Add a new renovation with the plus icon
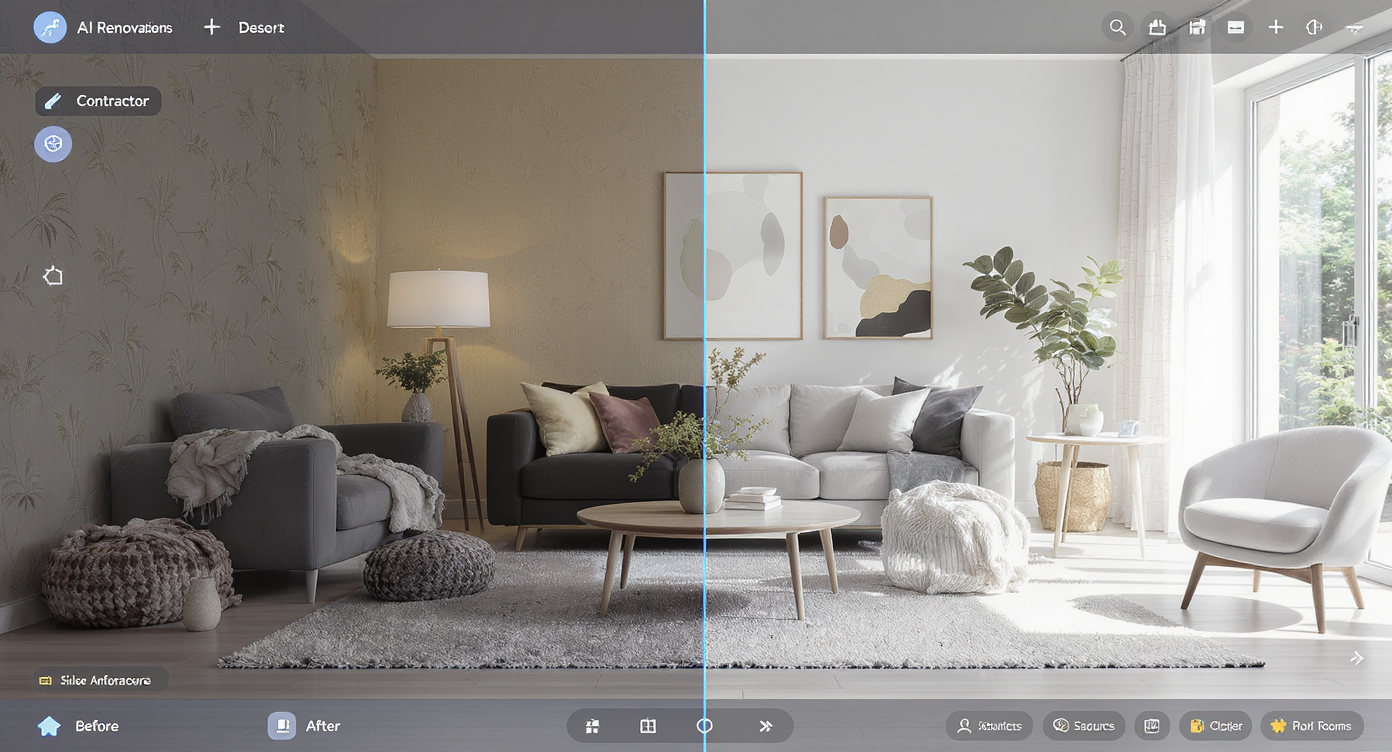The image size is (1392, 752). click(1276, 27)
